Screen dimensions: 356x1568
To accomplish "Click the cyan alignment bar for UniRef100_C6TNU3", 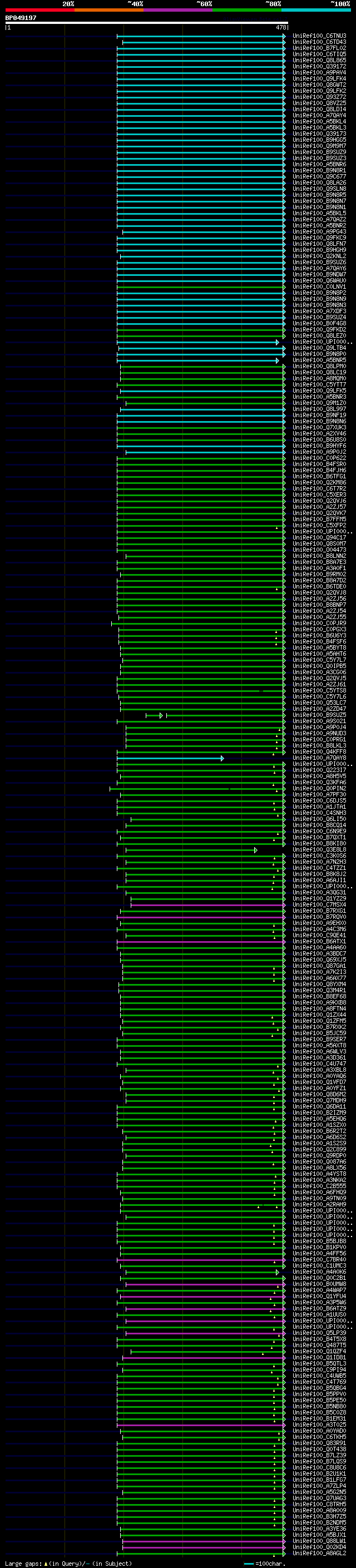I will 201,36.
